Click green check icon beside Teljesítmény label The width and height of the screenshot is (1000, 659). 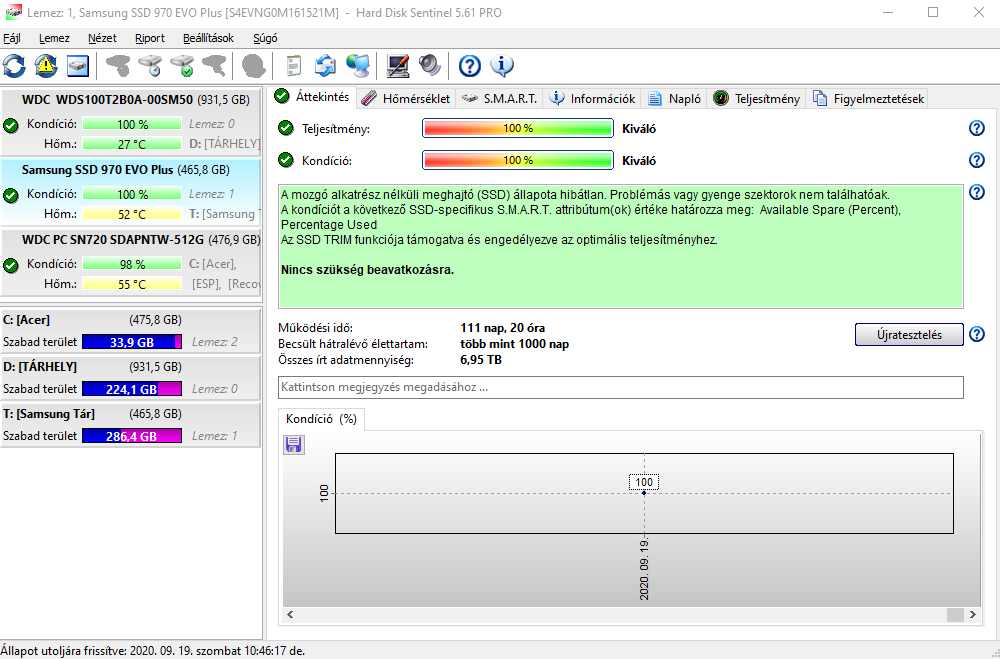click(x=286, y=128)
